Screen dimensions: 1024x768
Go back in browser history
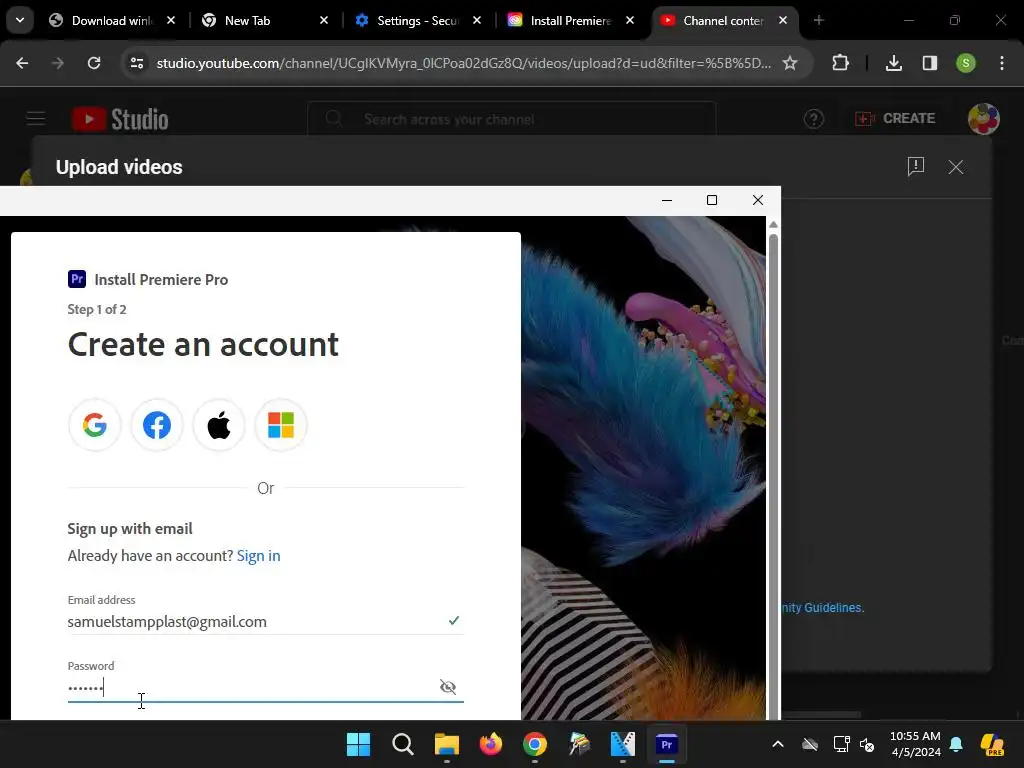tap(22, 63)
